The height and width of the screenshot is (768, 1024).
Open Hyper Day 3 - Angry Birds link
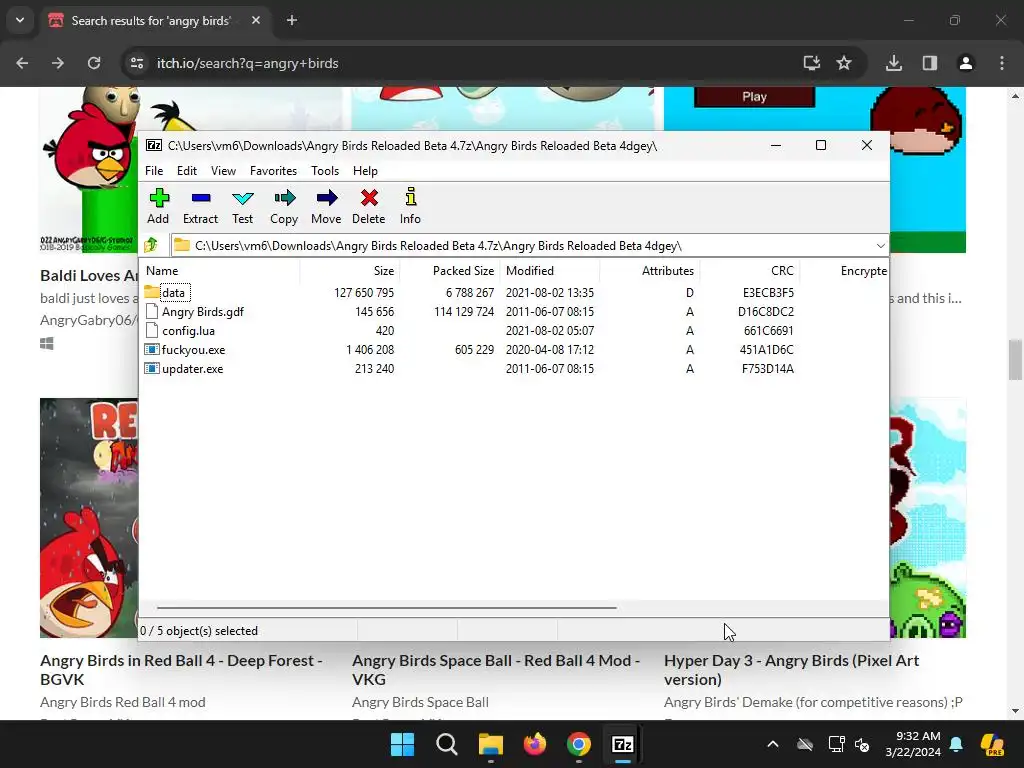pos(792,669)
